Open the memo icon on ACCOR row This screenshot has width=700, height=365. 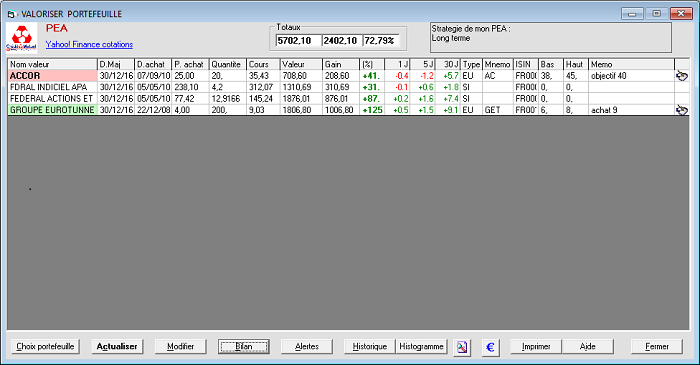682,76
